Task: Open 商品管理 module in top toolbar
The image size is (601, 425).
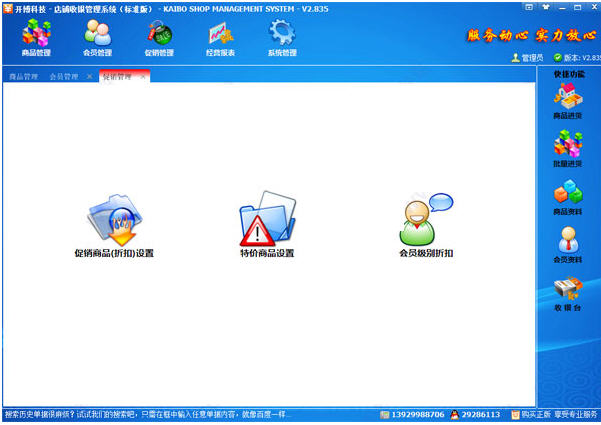Action: (x=36, y=38)
